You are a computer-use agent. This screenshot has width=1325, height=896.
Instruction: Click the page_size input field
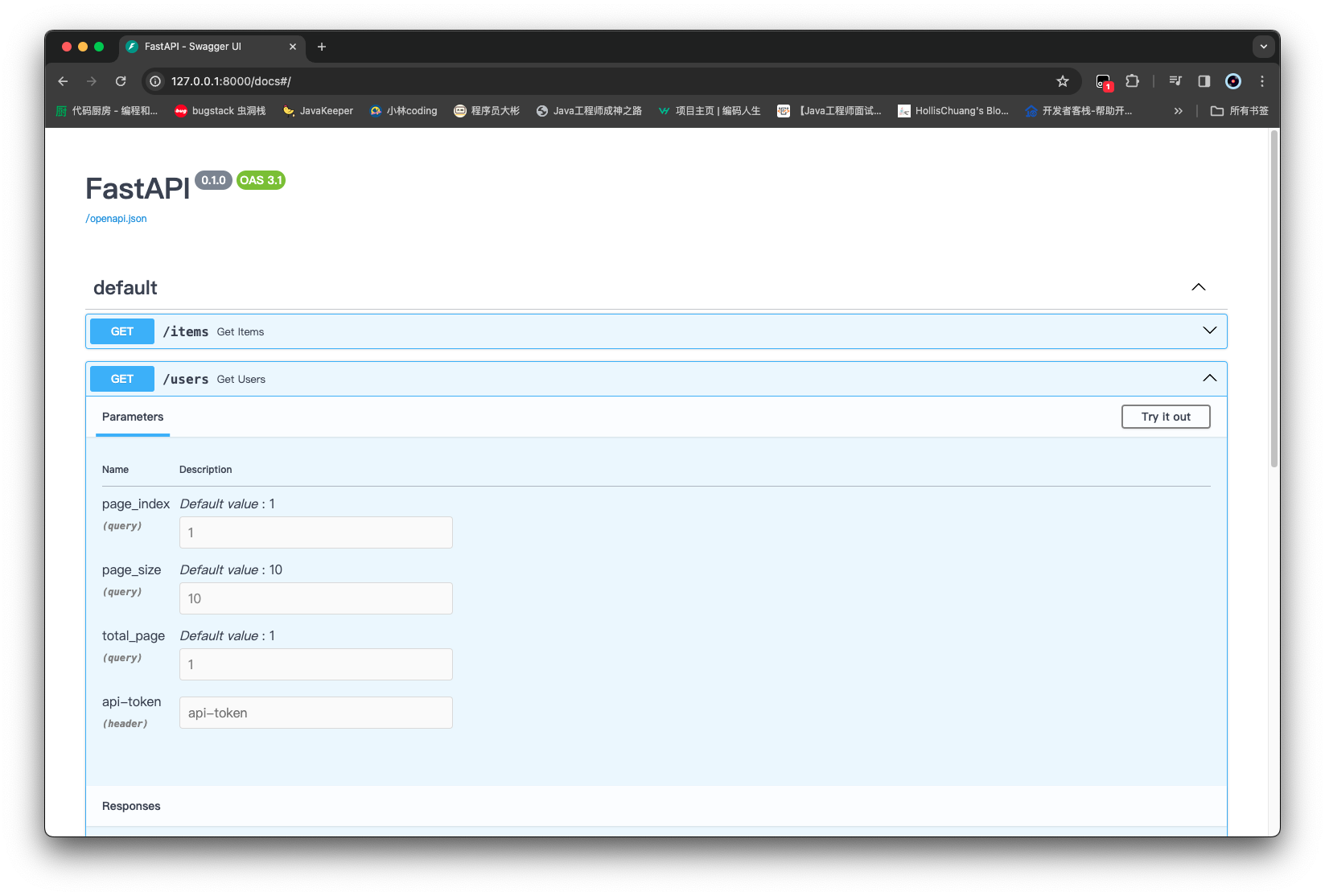(x=316, y=598)
